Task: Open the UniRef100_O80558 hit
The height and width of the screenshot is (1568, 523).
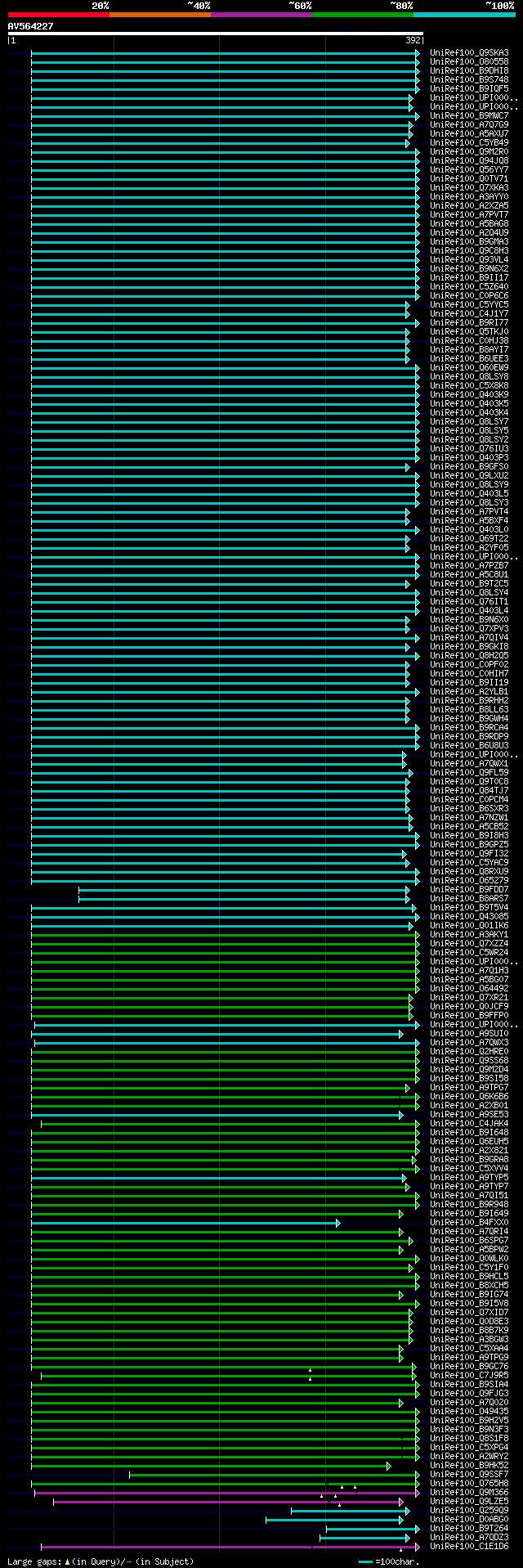Action: [469, 61]
